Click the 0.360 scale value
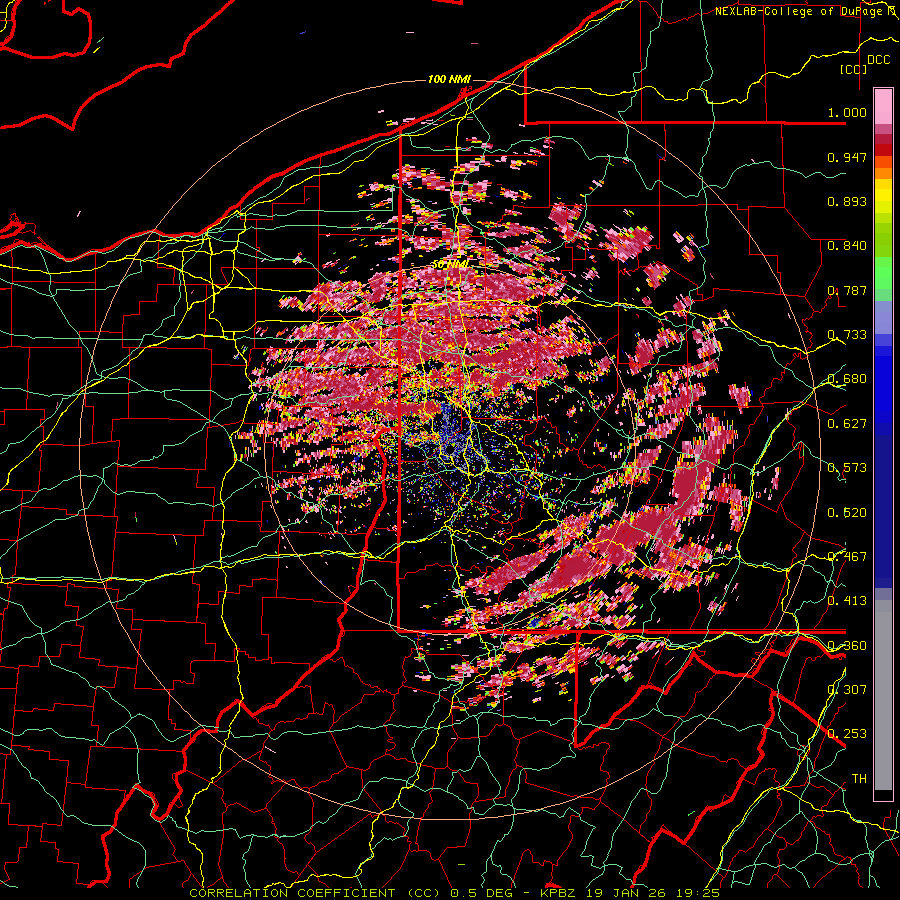Viewport: 900px width, 900px height. pyautogui.click(x=847, y=646)
